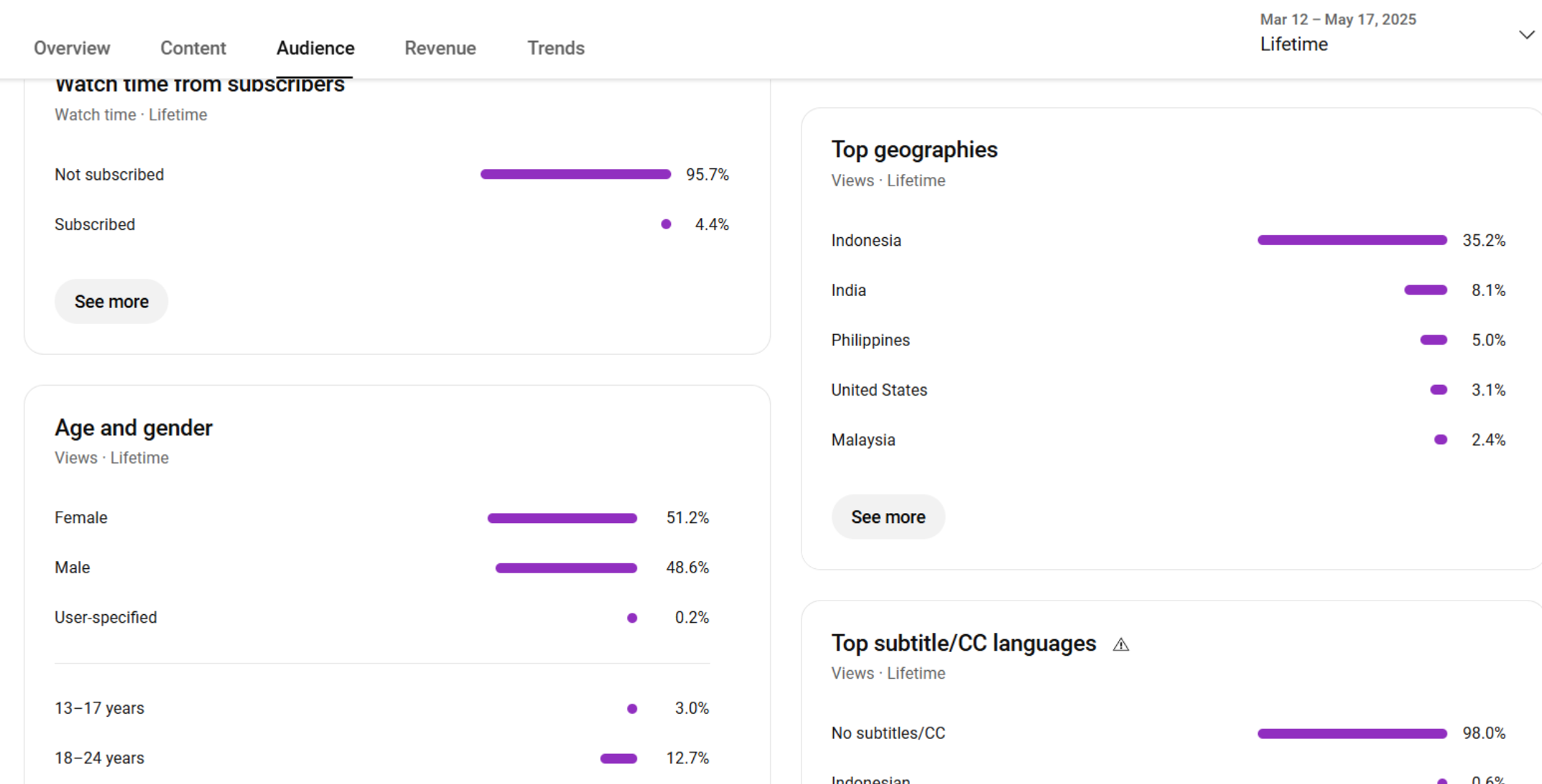Click the United States row label
Image resolution: width=1542 pixels, height=784 pixels.
point(879,390)
